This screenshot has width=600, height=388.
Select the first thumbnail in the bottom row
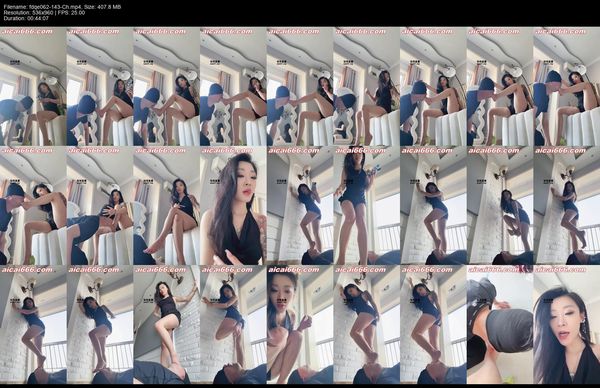33,325
